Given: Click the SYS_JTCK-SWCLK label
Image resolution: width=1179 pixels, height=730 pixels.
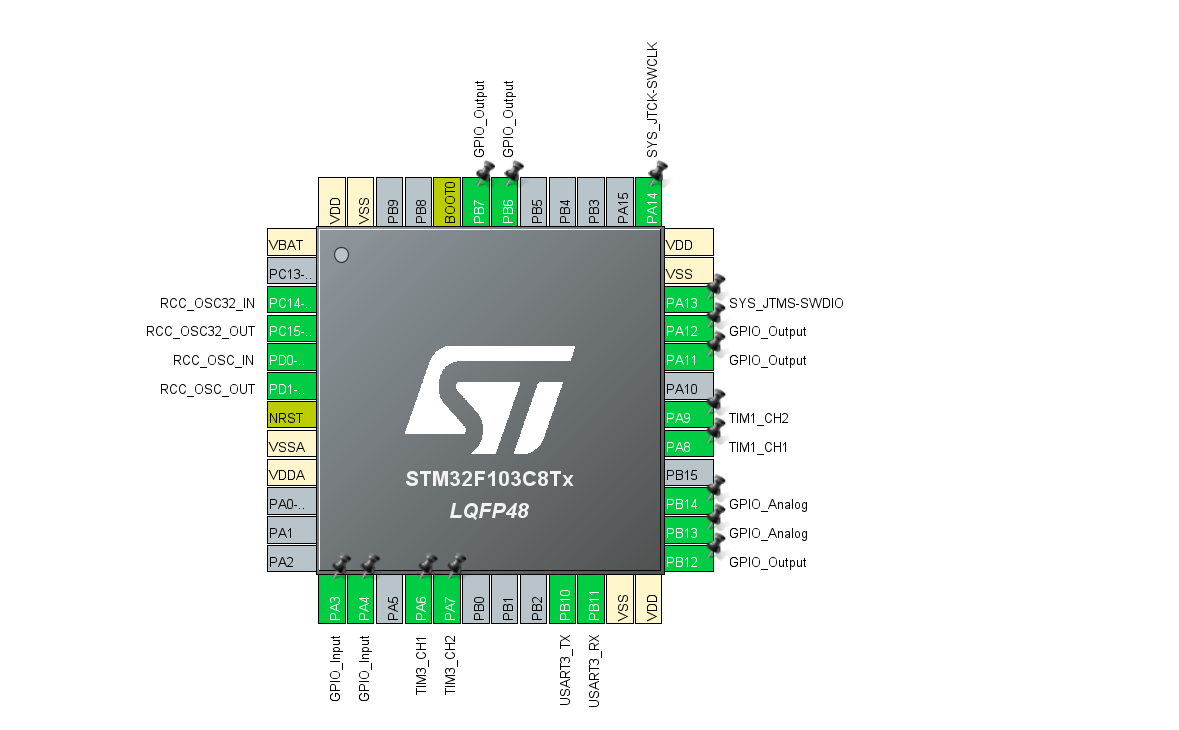Looking at the screenshot, I should click(652, 100).
